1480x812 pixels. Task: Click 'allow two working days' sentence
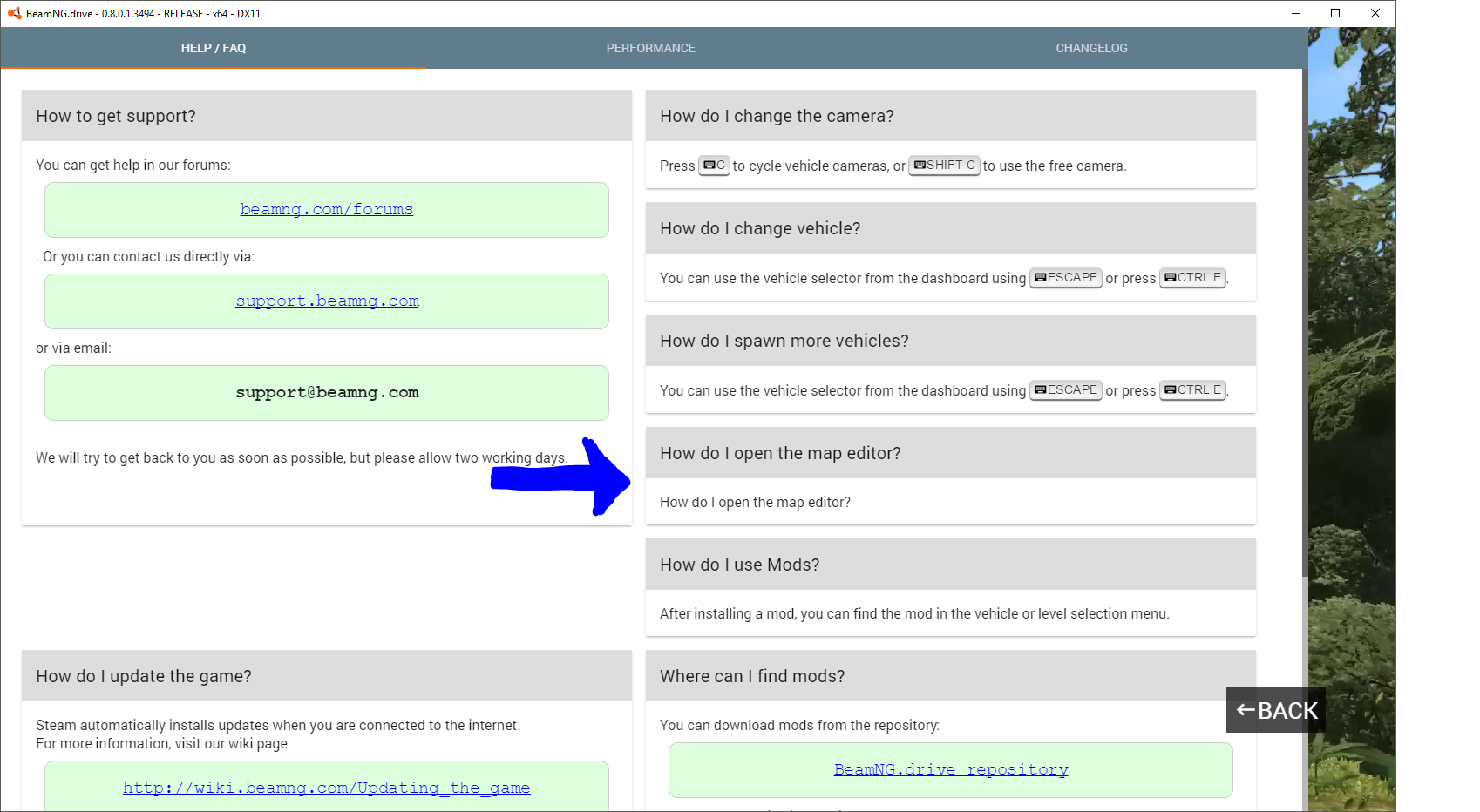pos(302,458)
